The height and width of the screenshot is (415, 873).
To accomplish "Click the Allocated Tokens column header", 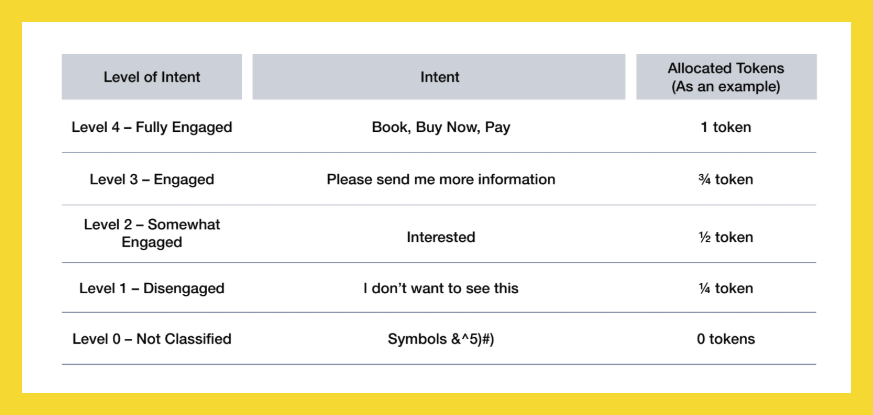I will click(x=726, y=69).
